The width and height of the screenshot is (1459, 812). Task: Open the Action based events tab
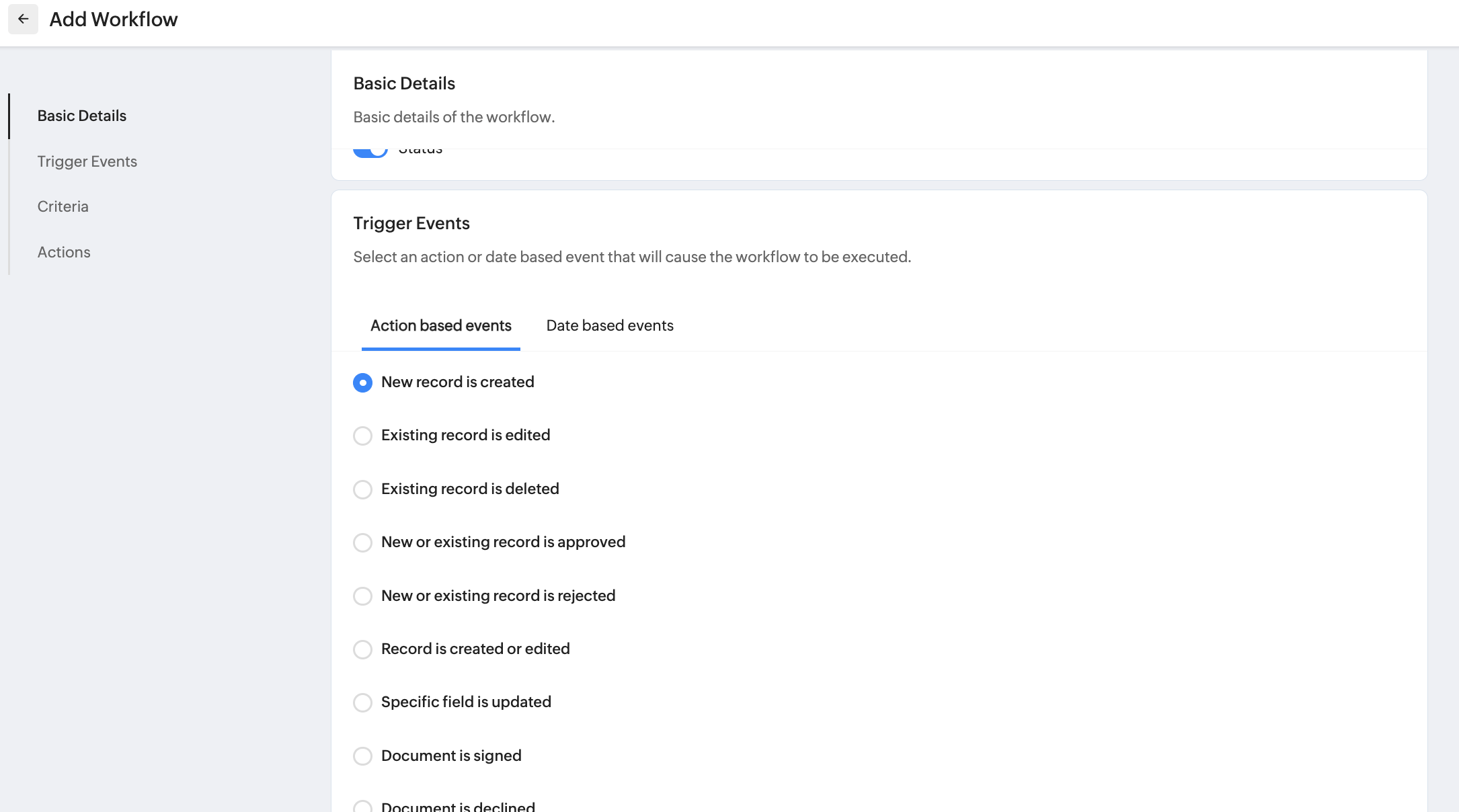click(440, 326)
